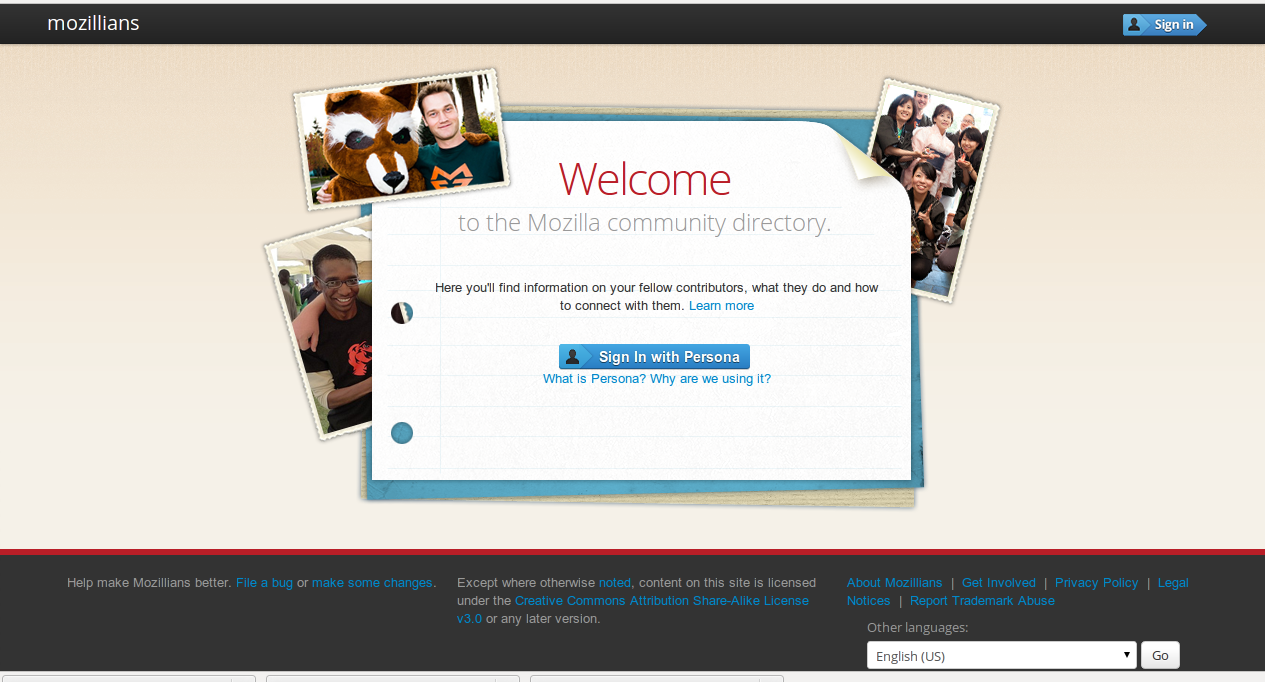
Task: Open 'What is Persona? Why are we using it?' link
Action: pyautogui.click(x=657, y=379)
